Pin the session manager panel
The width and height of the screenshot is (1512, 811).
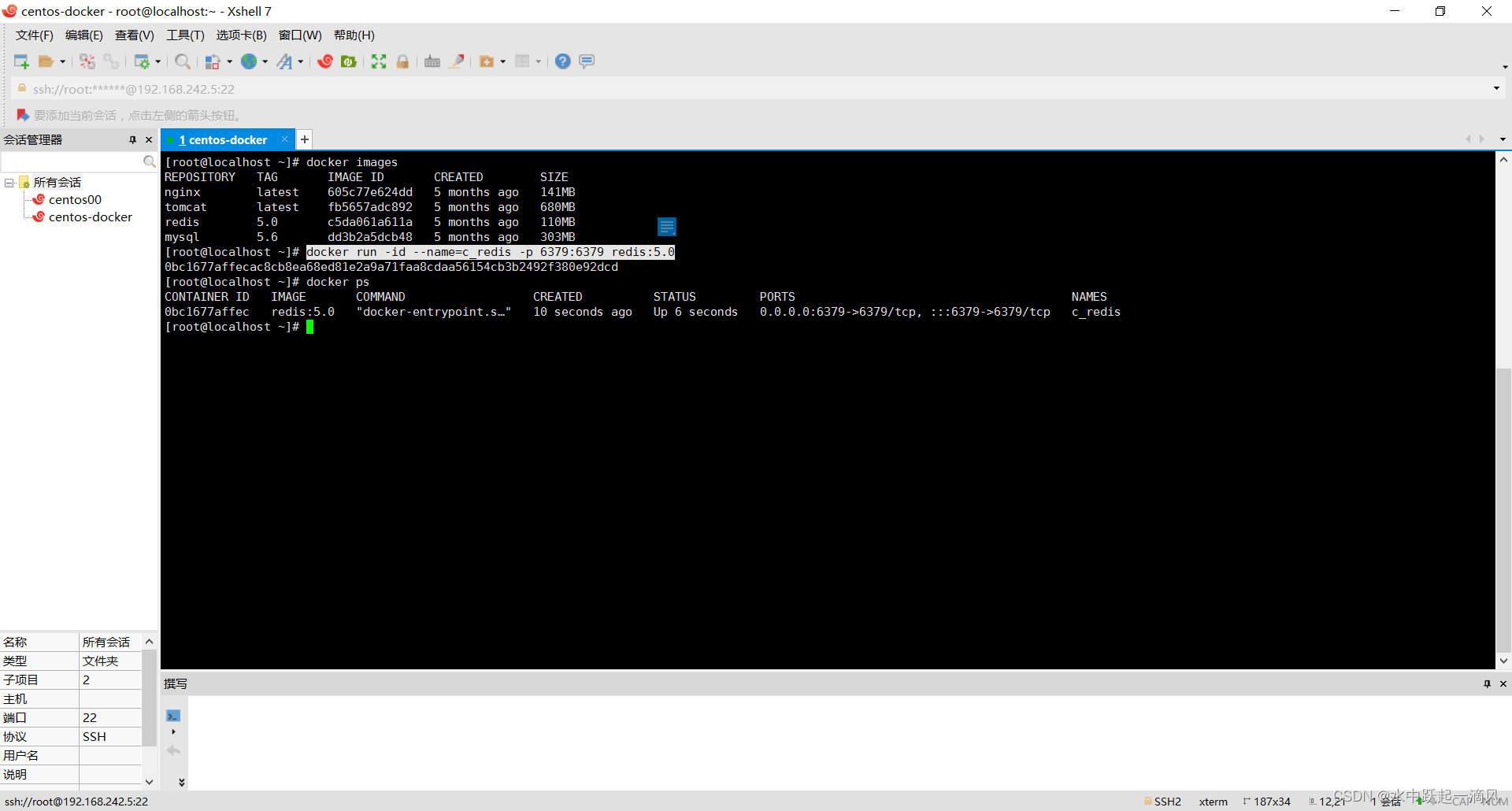(x=132, y=140)
